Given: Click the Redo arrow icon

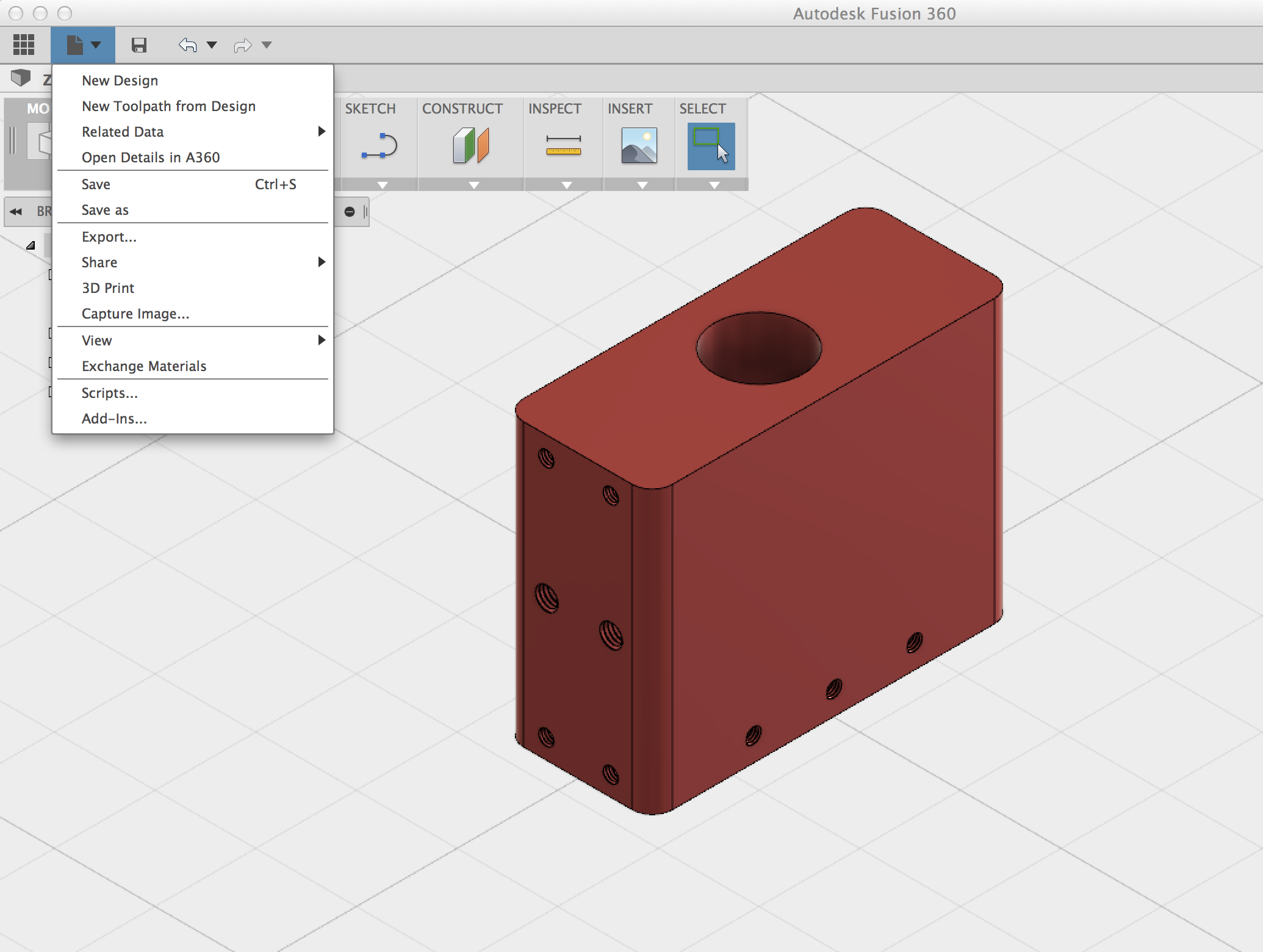Looking at the screenshot, I should tap(242, 45).
